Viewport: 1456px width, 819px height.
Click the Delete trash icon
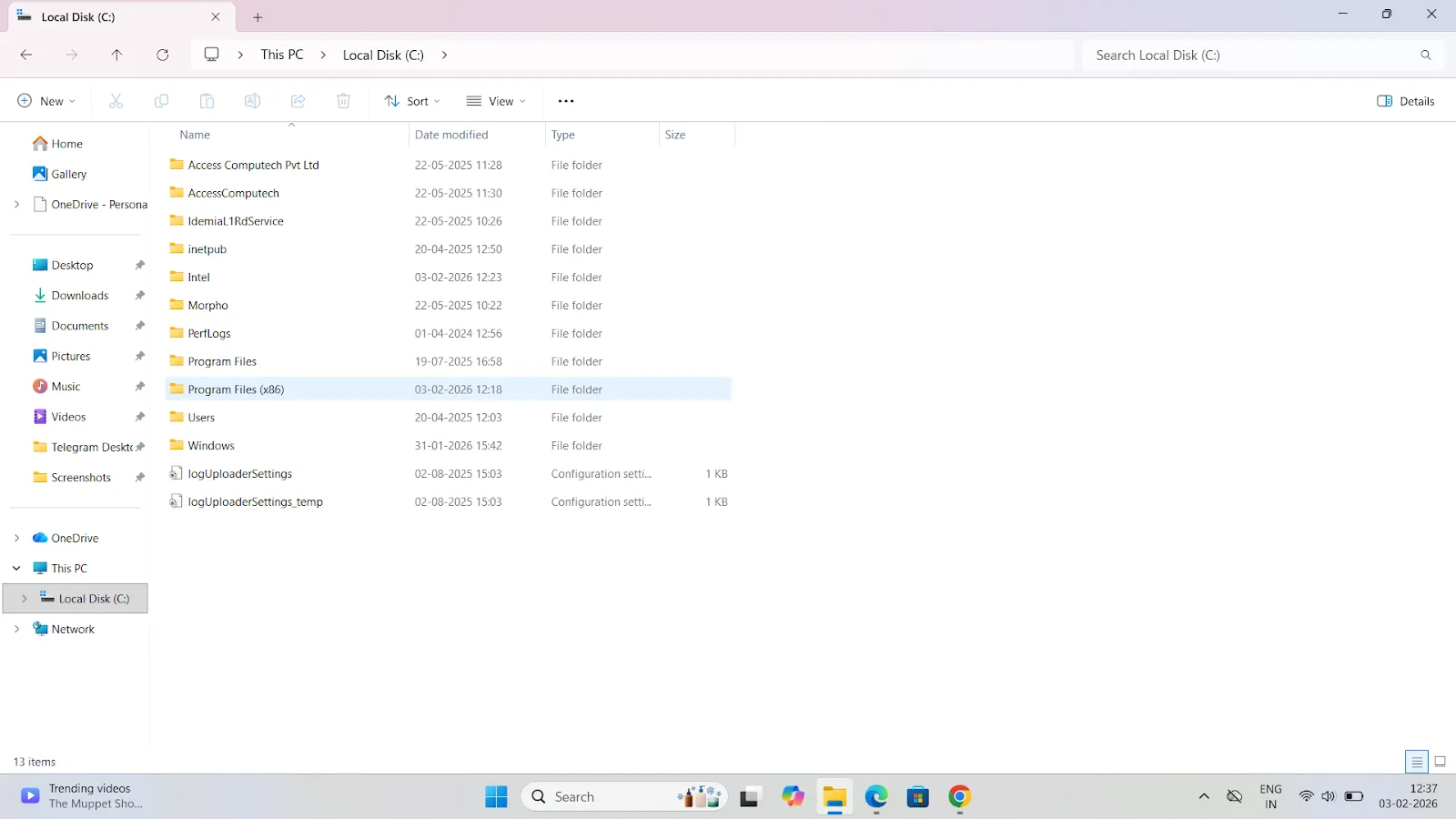pos(343,101)
